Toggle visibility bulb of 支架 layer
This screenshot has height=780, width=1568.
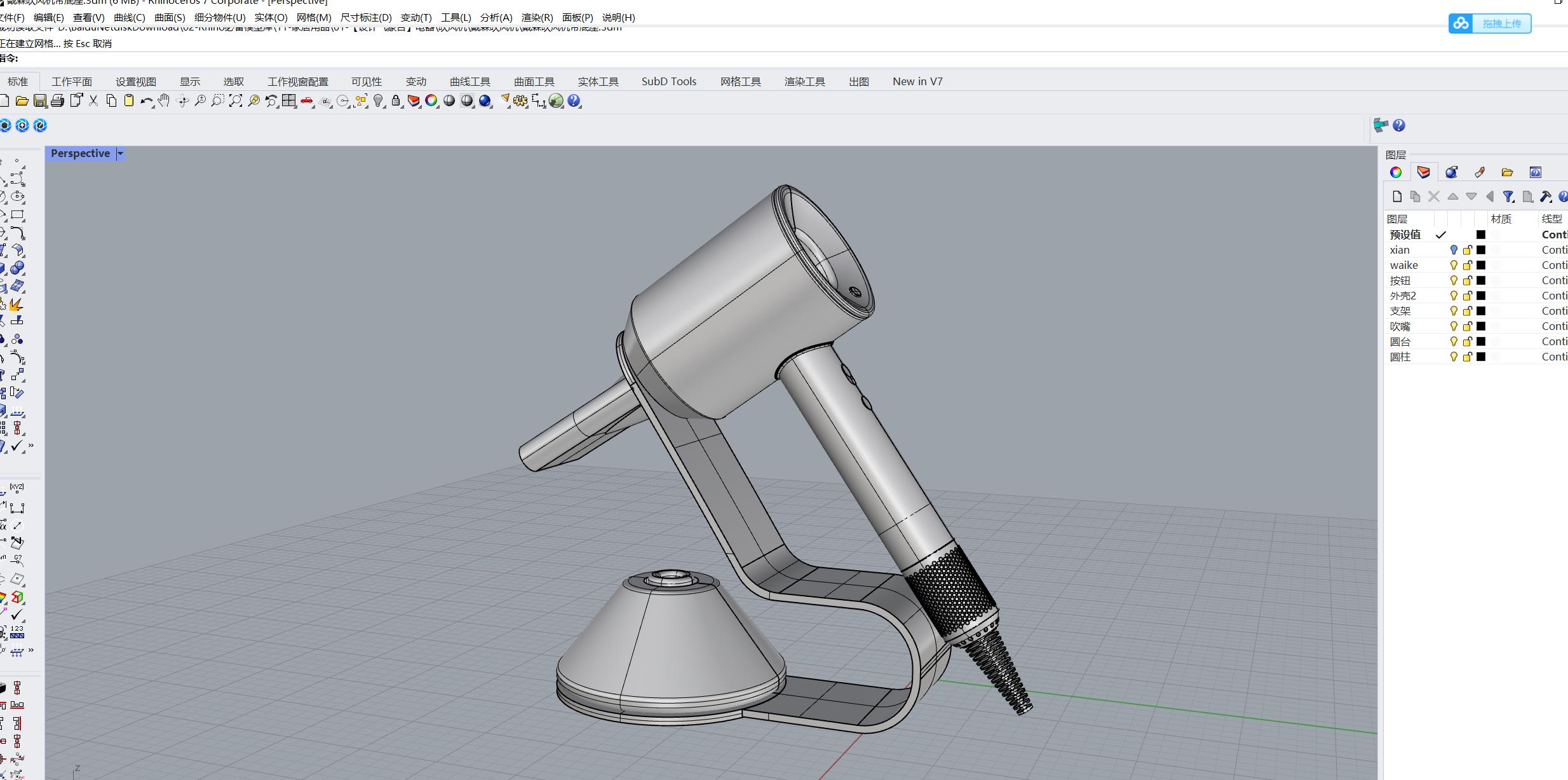point(1453,311)
